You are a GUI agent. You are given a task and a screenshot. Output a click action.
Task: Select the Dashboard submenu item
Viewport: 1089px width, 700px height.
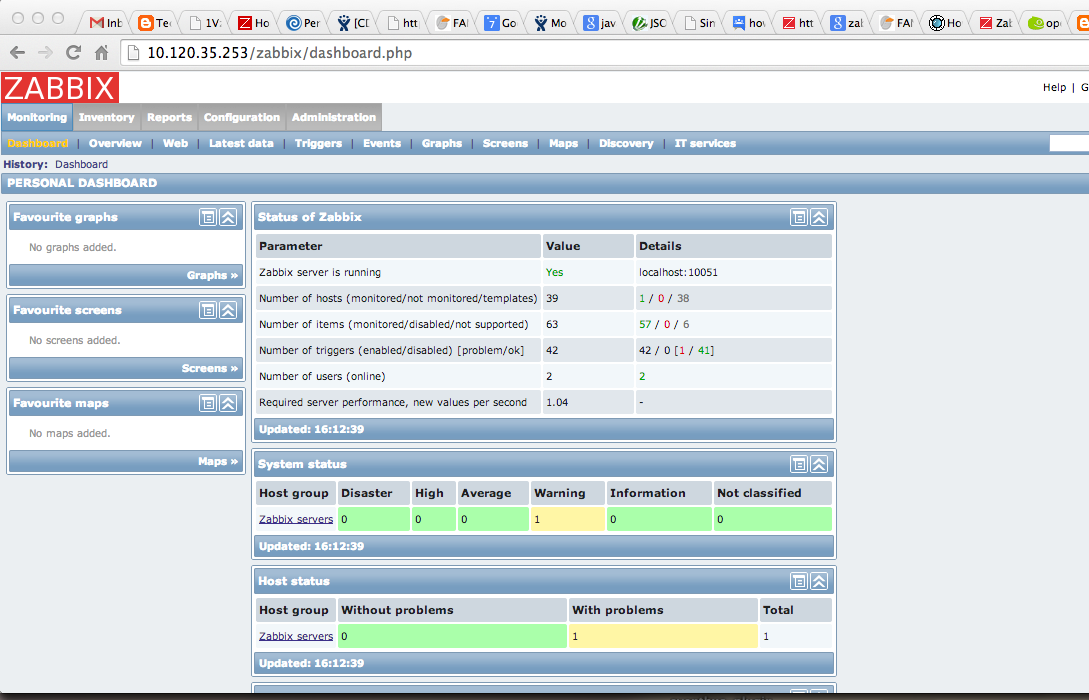(x=38, y=144)
